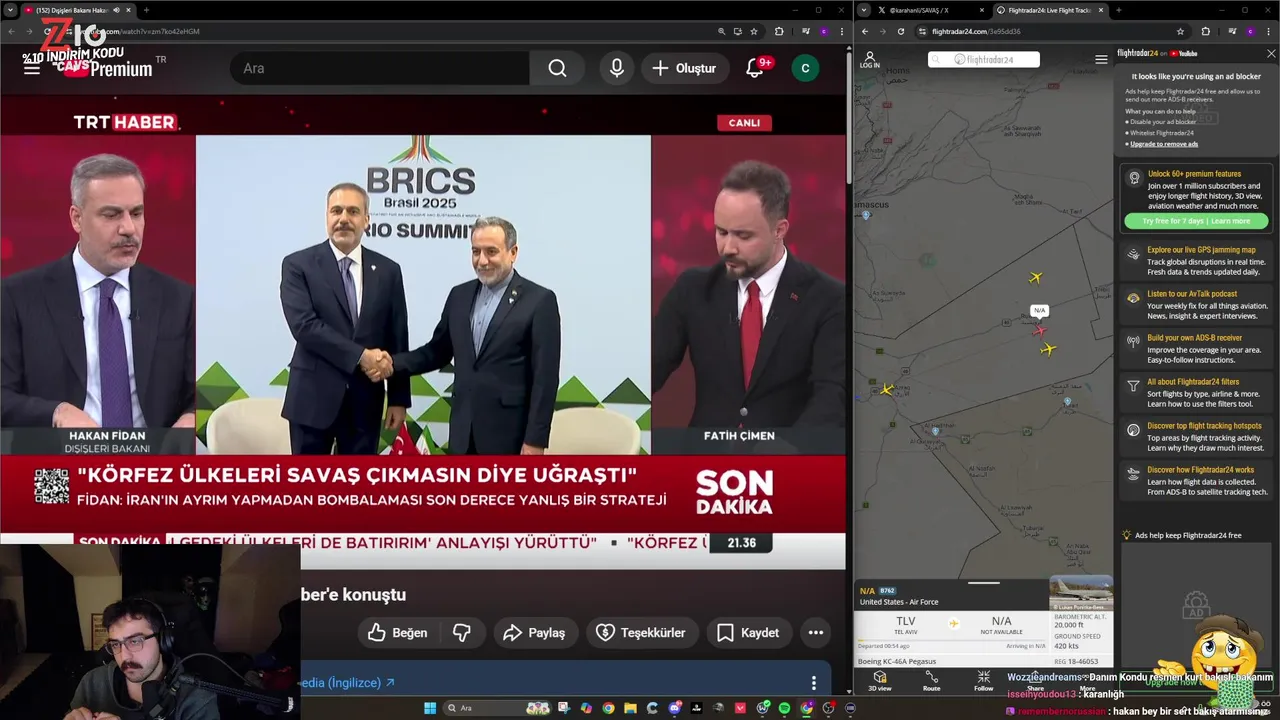This screenshot has height=720, width=1280.
Task: Click the YouTube search field labeled Ara
Action: pyautogui.click(x=380, y=68)
